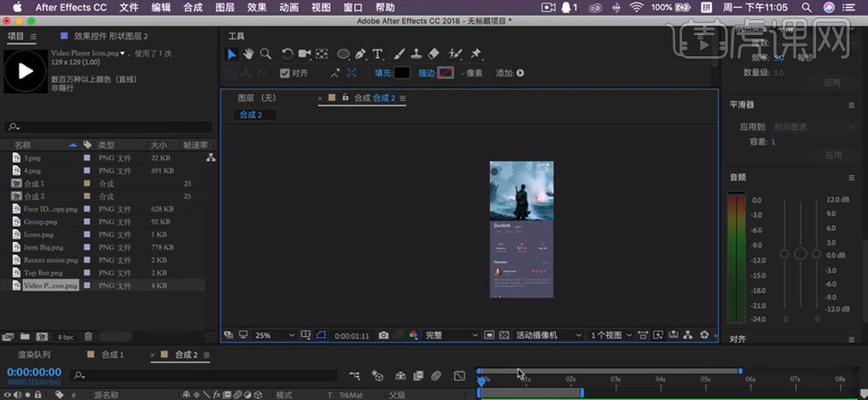Select the Puppet Pin tool

[476, 54]
